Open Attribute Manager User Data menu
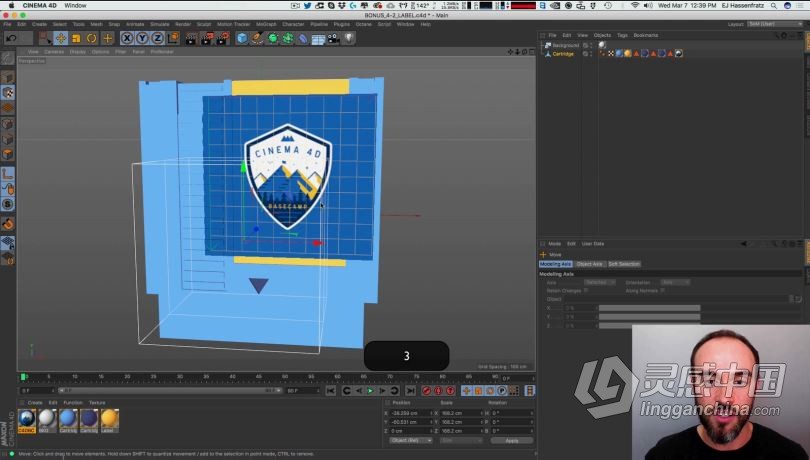This screenshot has width=810, height=460. tap(593, 243)
